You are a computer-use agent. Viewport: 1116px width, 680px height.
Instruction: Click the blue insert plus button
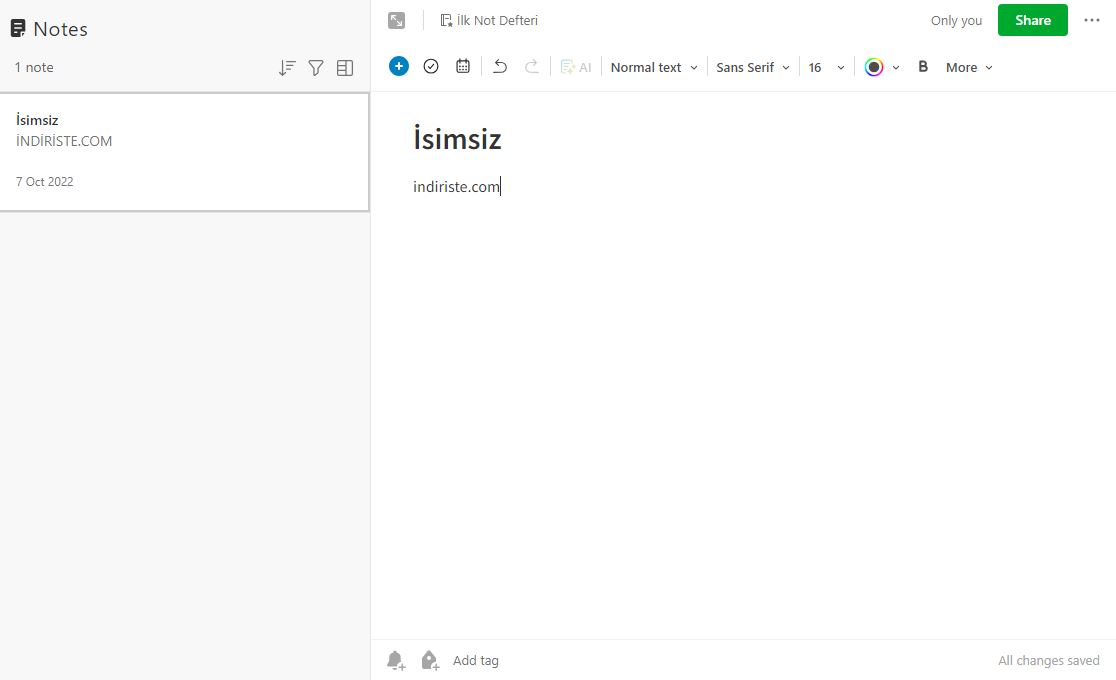point(399,66)
